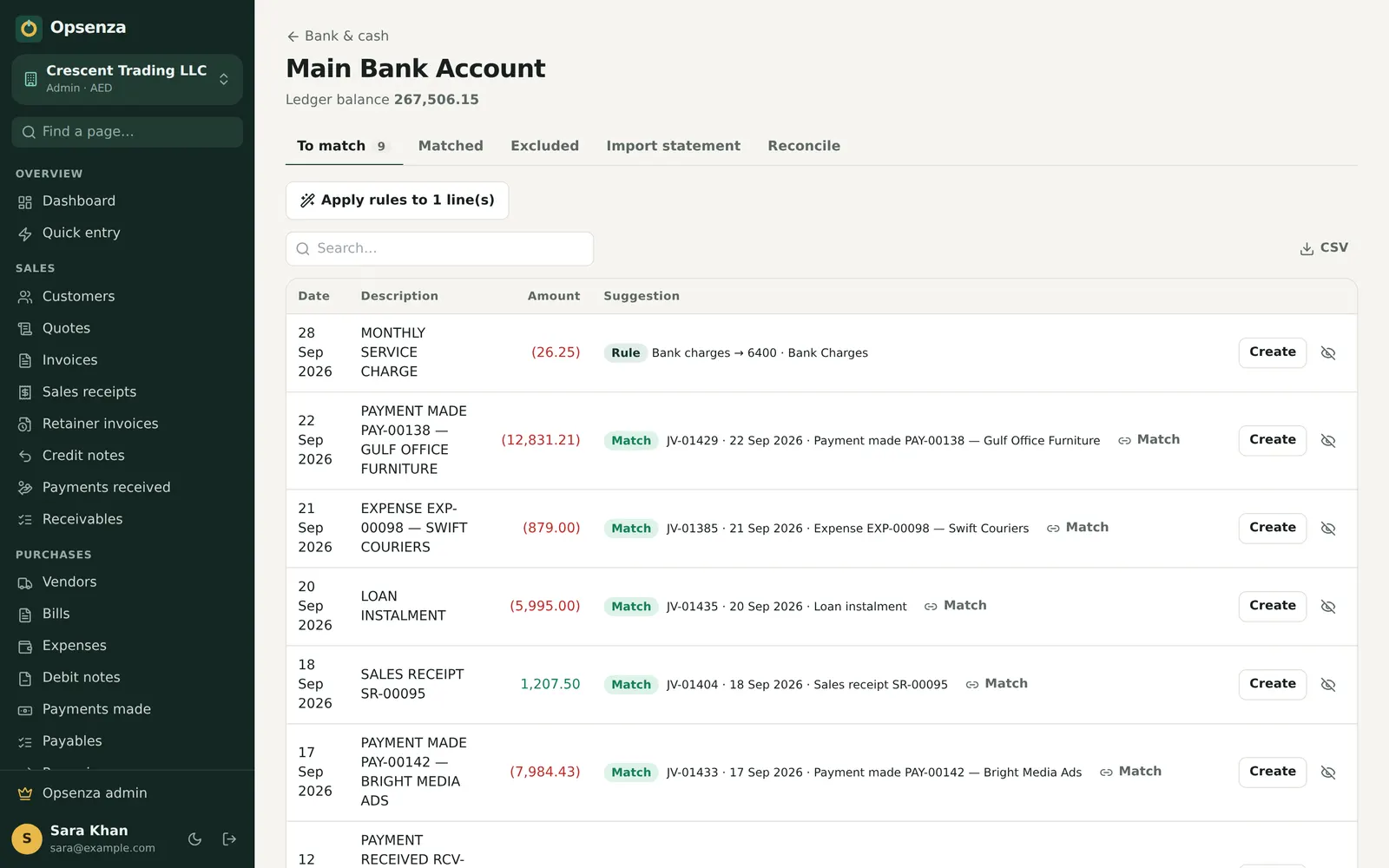Exclude the Bright Media Ads payment line
Image resolution: width=1389 pixels, height=868 pixels.
pos(1328,773)
